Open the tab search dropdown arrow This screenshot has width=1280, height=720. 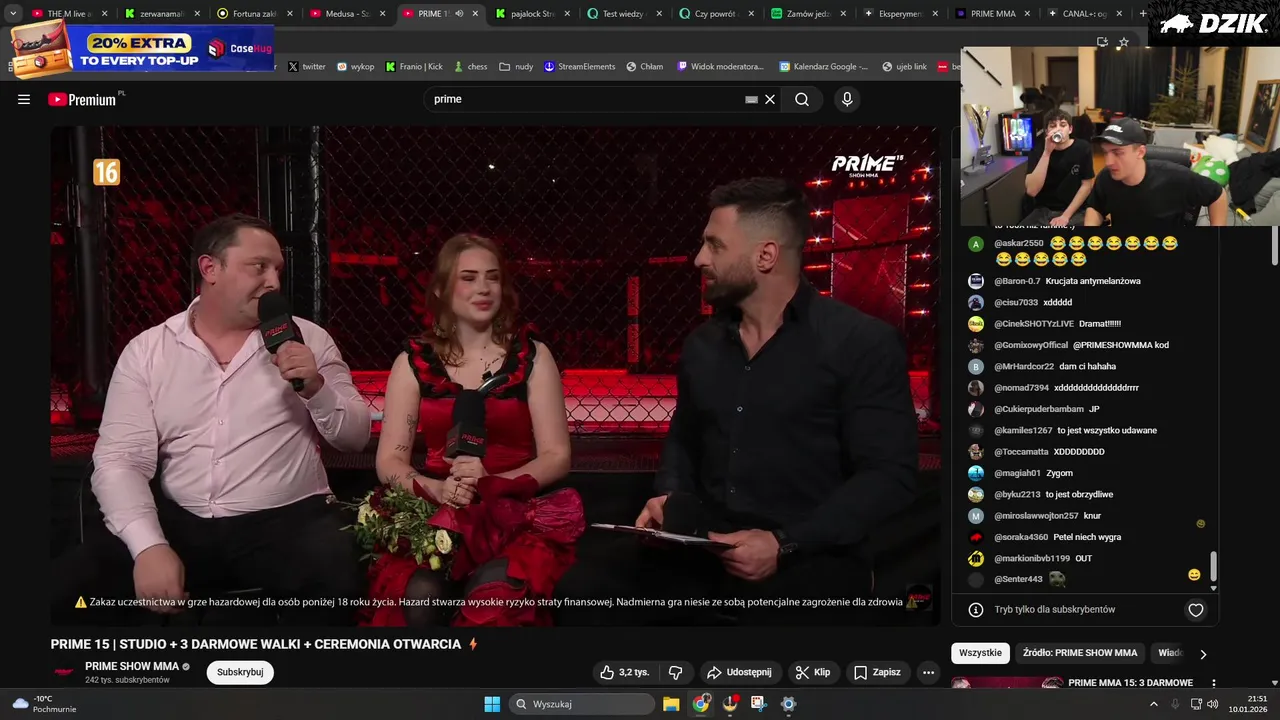coord(13,14)
